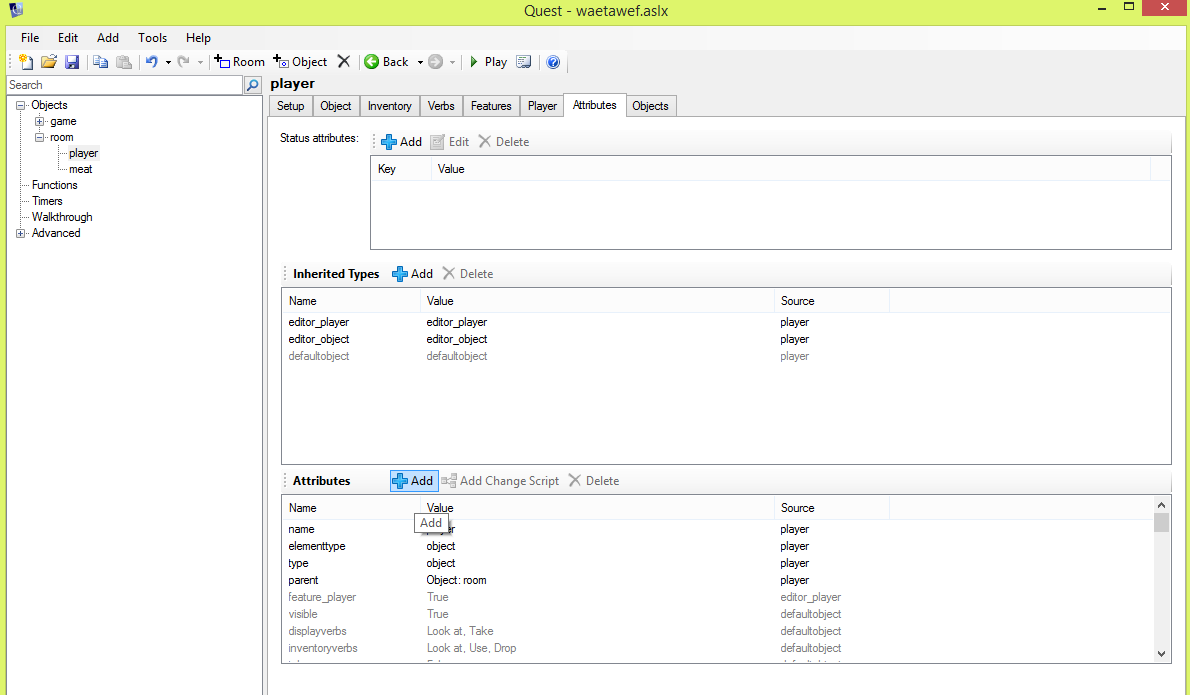Click the black X delete icon in toolbar

(x=344, y=62)
